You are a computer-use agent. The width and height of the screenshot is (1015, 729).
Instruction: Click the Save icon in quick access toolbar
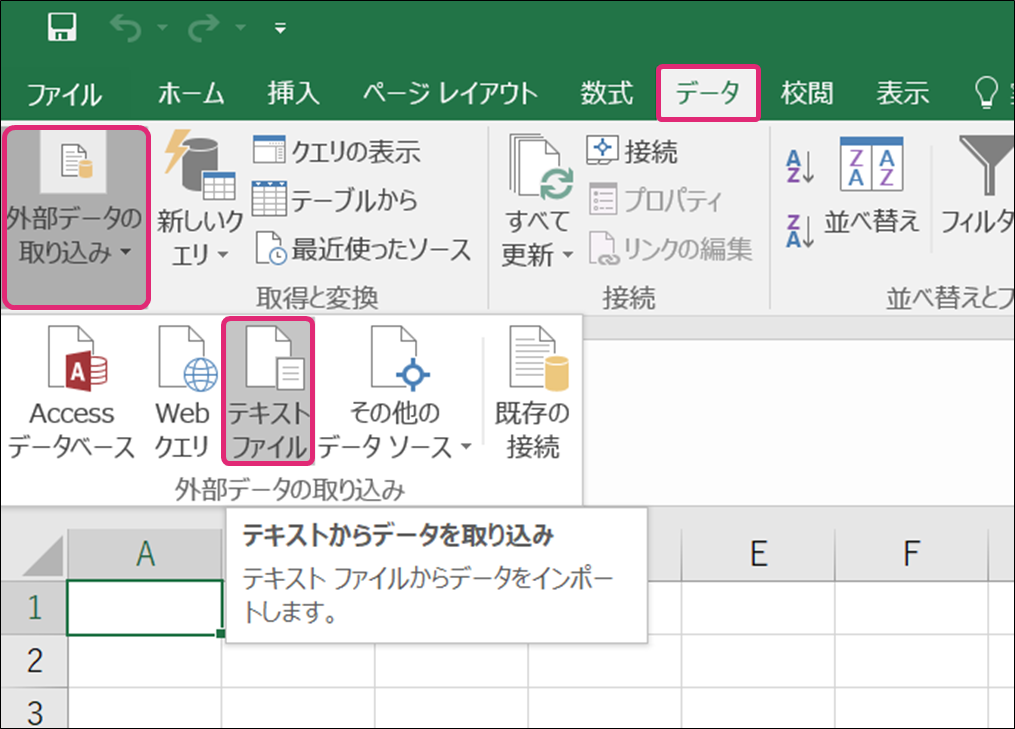coord(62,28)
